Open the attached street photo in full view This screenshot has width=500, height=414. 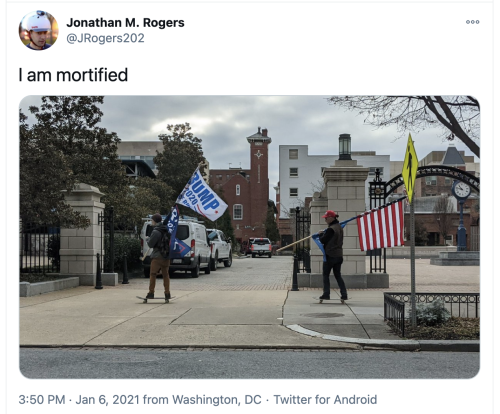[250, 237]
